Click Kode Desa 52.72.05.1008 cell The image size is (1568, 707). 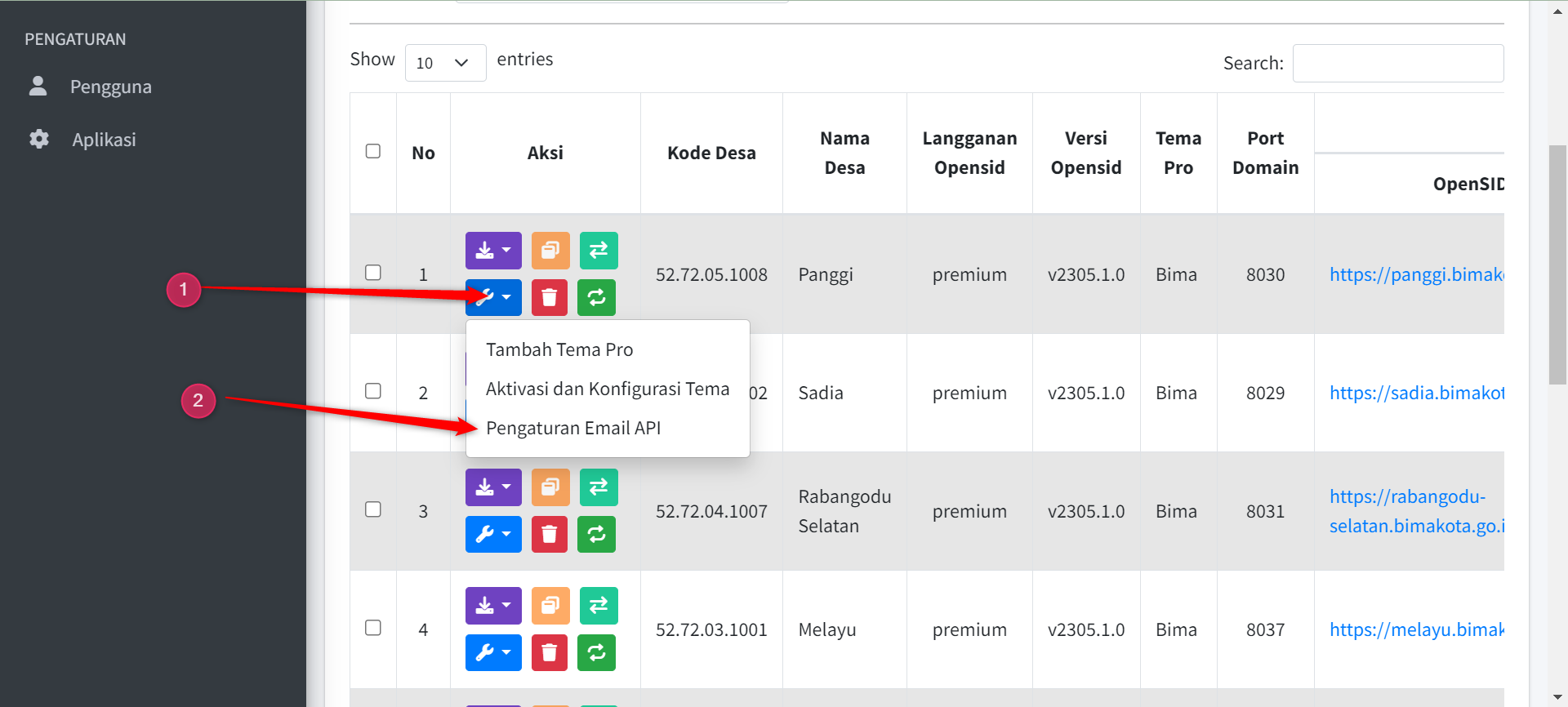click(711, 274)
